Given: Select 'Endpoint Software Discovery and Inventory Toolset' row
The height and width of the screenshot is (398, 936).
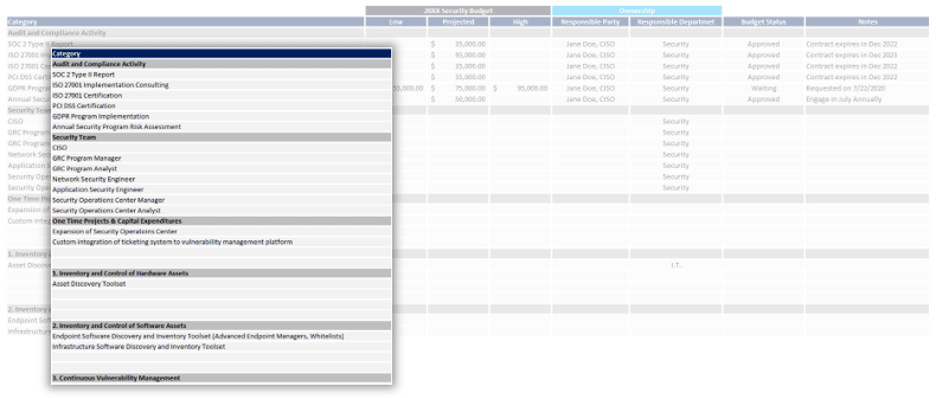Looking at the screenshot, I should 221,336.
